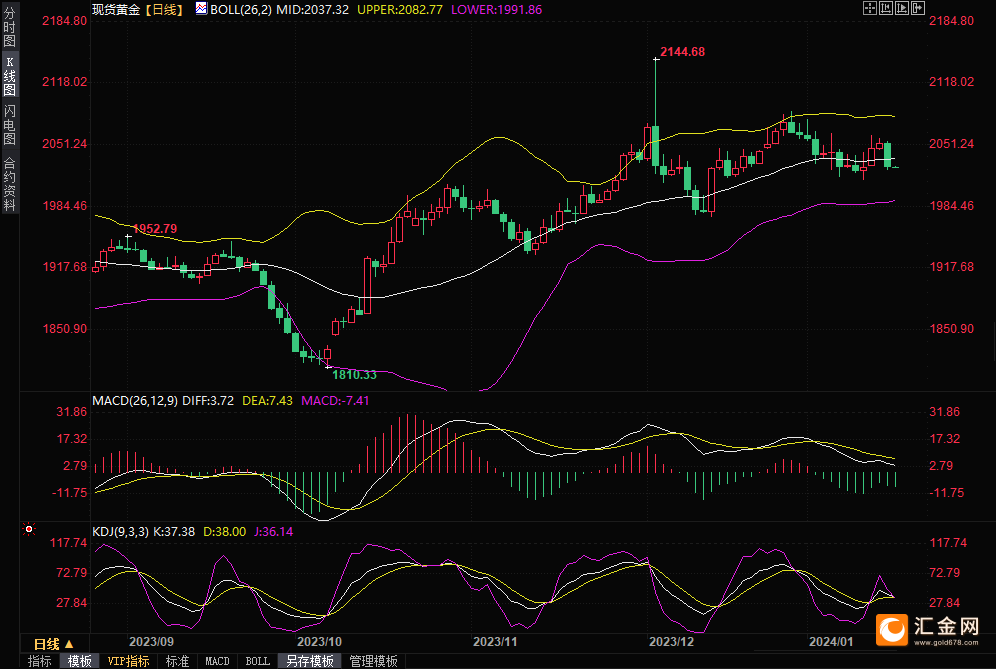Viewport: 996px width, 669px height.
Task: Click the crosshair cursor icon in top-right toolbar
Action: point(868,8)
